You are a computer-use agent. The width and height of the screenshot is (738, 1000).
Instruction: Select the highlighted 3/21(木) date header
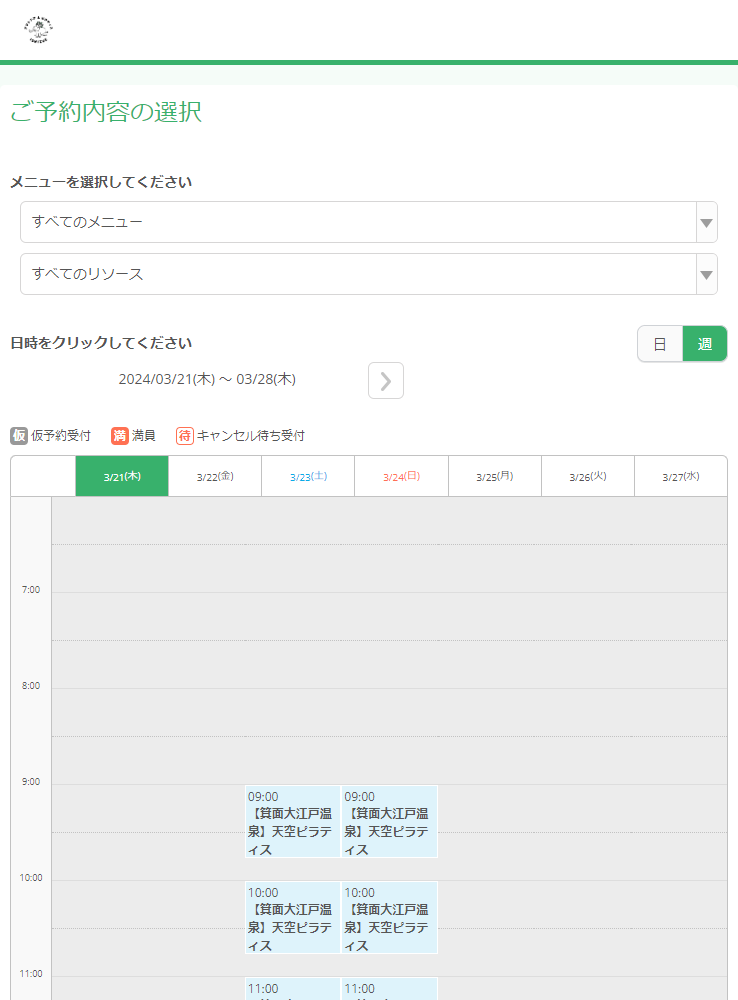pyautogui.click(x=121, y=476)
